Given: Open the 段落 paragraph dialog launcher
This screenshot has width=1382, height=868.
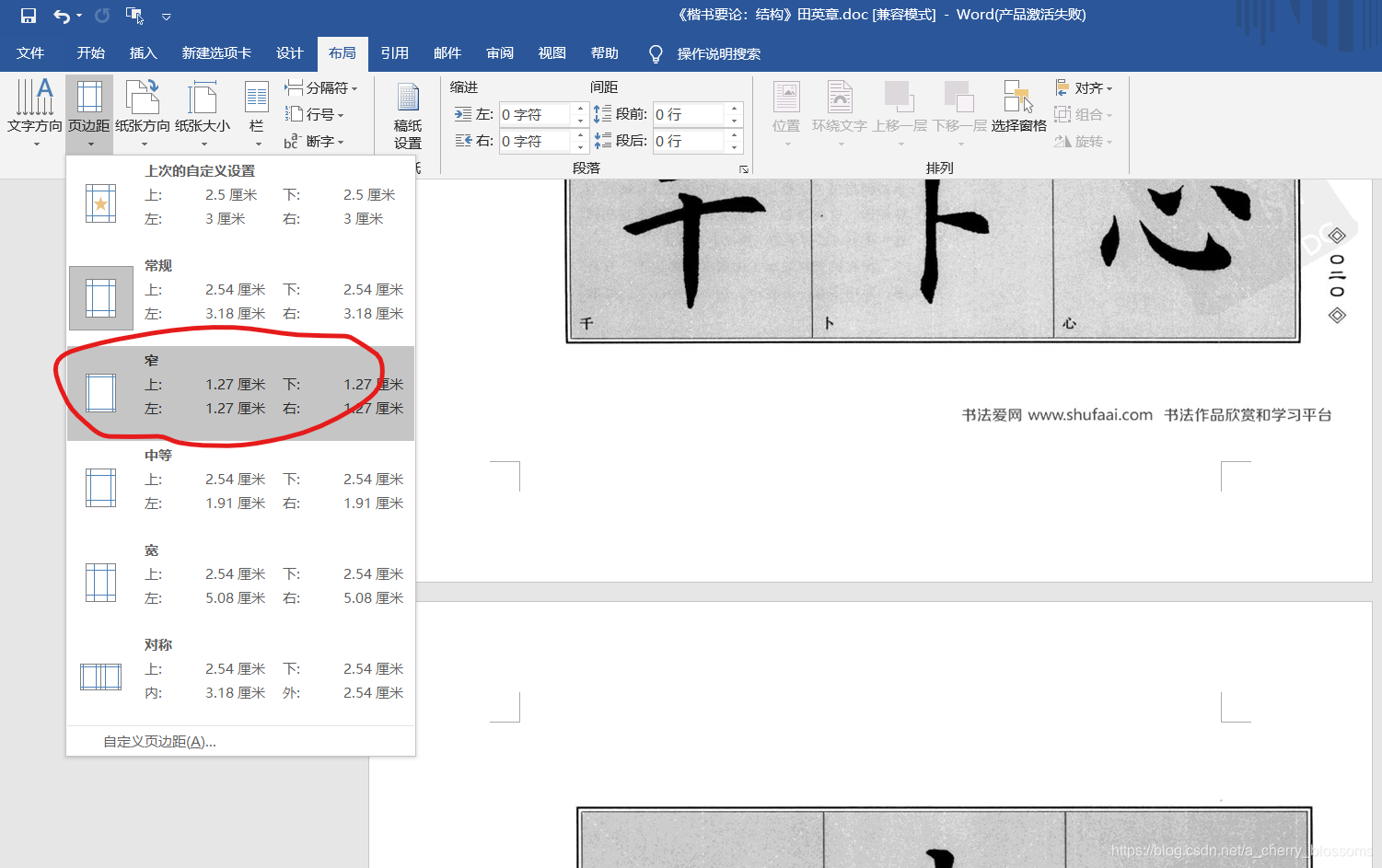Looking at the screenshot, I should tap(744, 169).
